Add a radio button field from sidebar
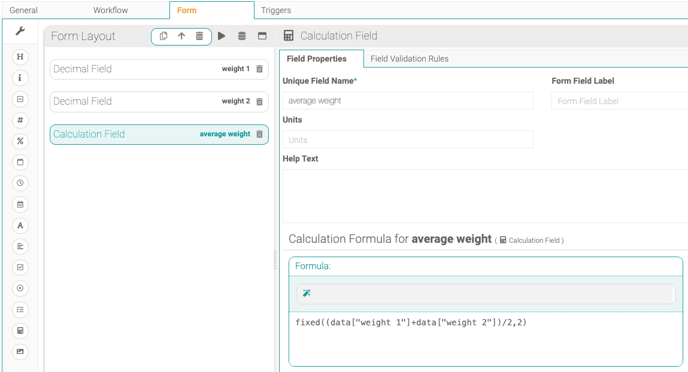This screenshot has width=688, height=372. [20, 288]
